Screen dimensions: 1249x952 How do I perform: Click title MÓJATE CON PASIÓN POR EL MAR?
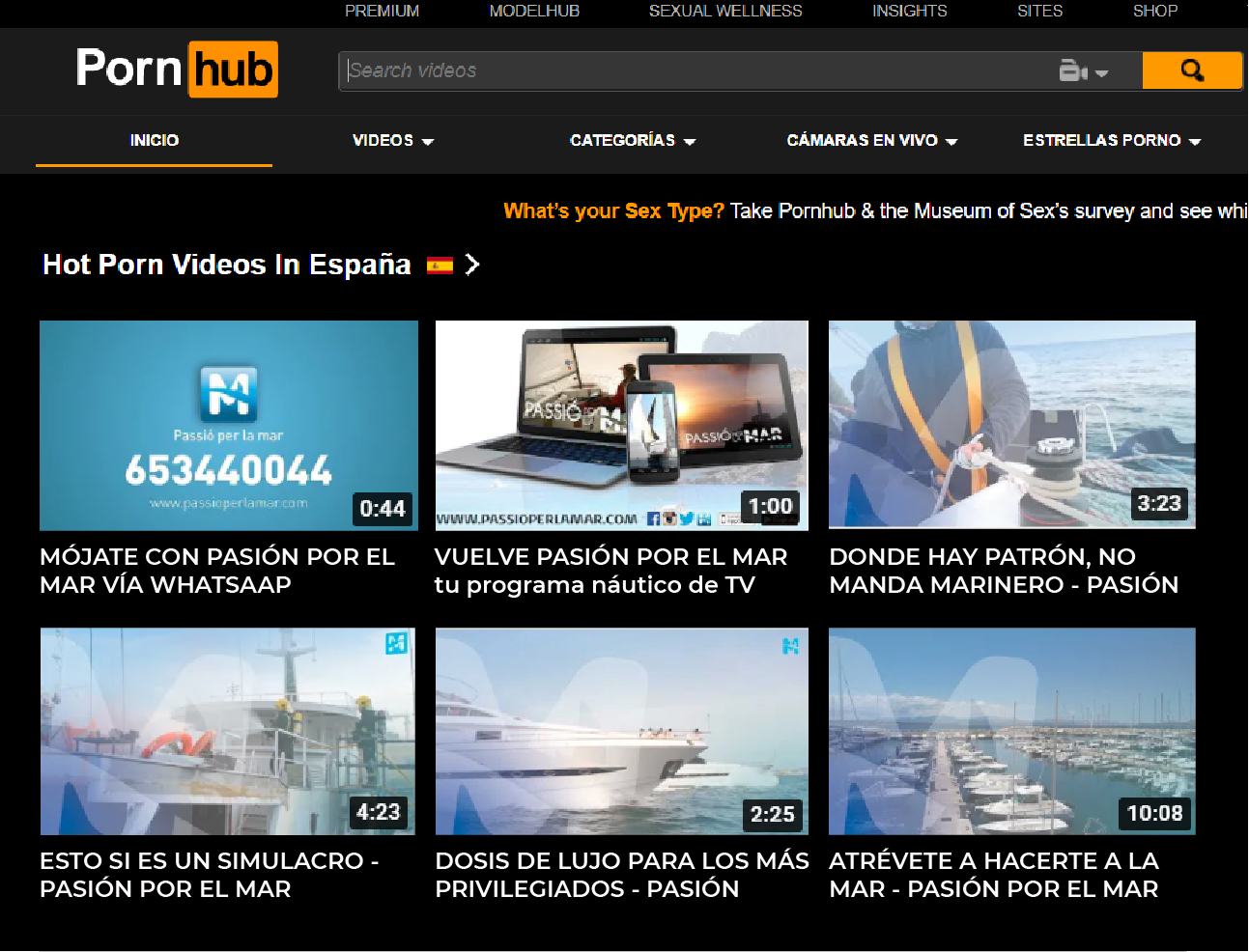[217, 571]
